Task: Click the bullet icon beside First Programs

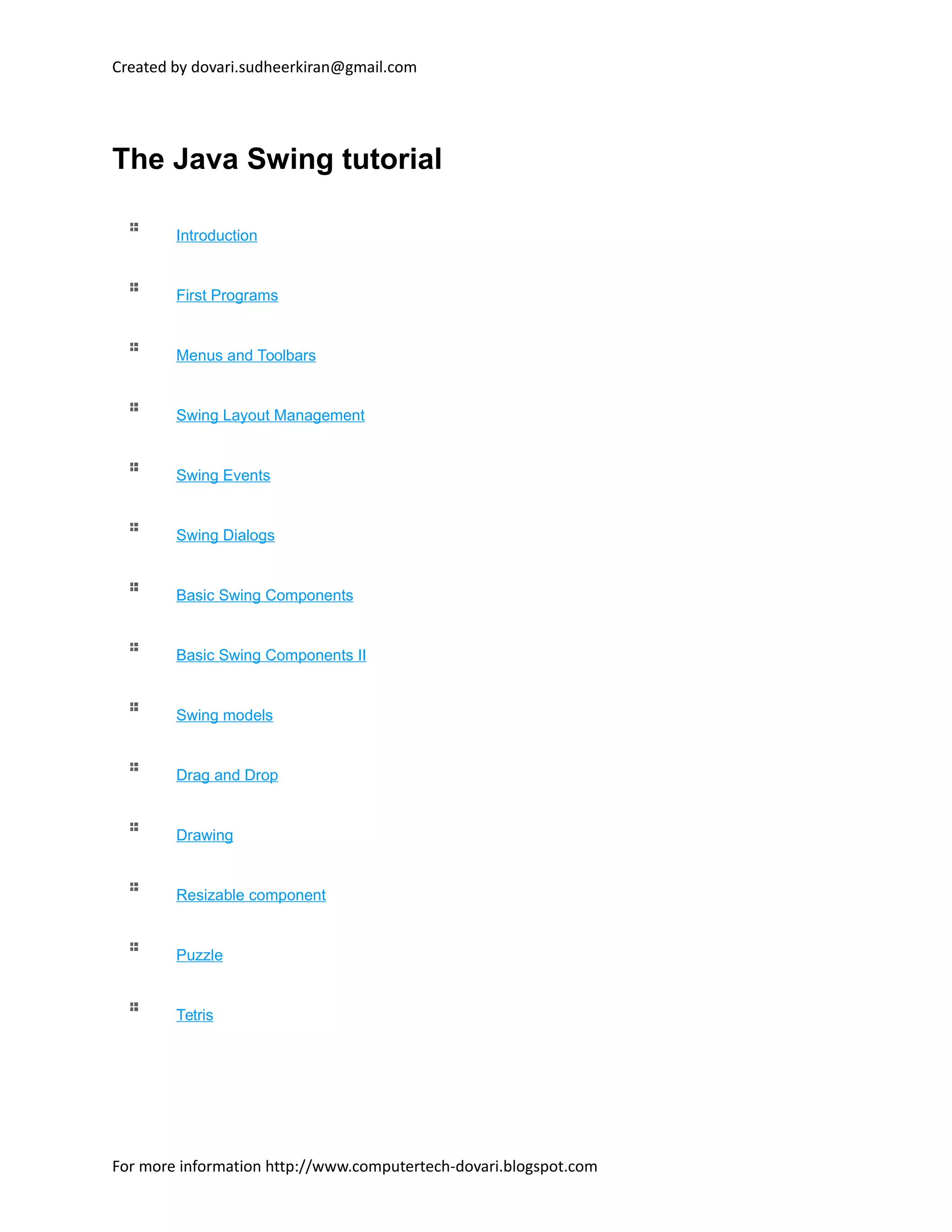Action: click(134, 287)
